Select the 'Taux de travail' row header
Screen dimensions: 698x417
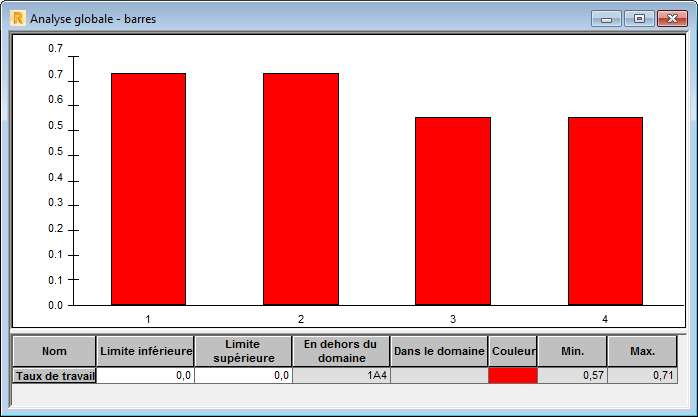(54, 376)
